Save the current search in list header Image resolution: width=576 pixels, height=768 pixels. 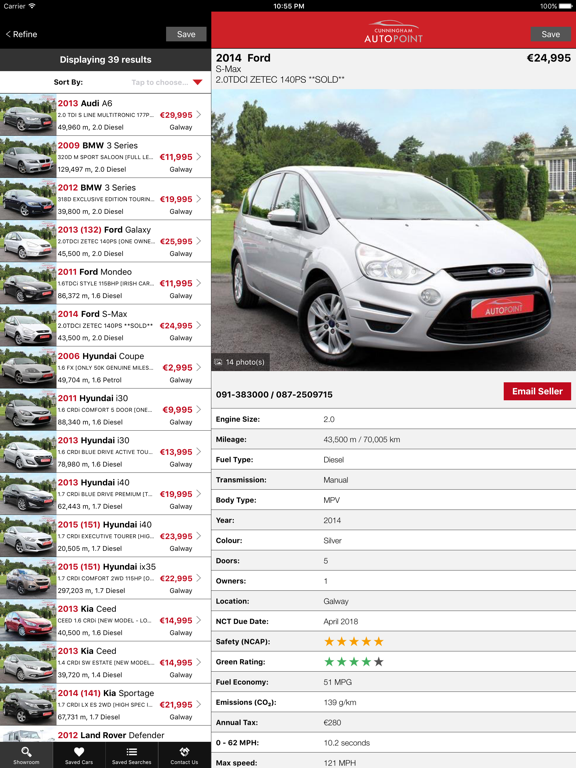tap(186, 34)
